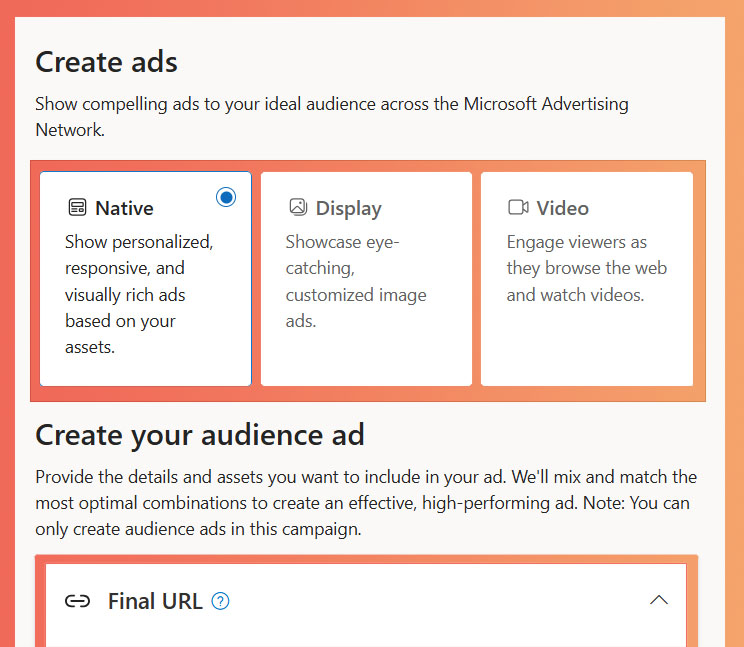This screenshot has width=744, height=647.
Task: Click the Display image icon
Action: [297, 207]
